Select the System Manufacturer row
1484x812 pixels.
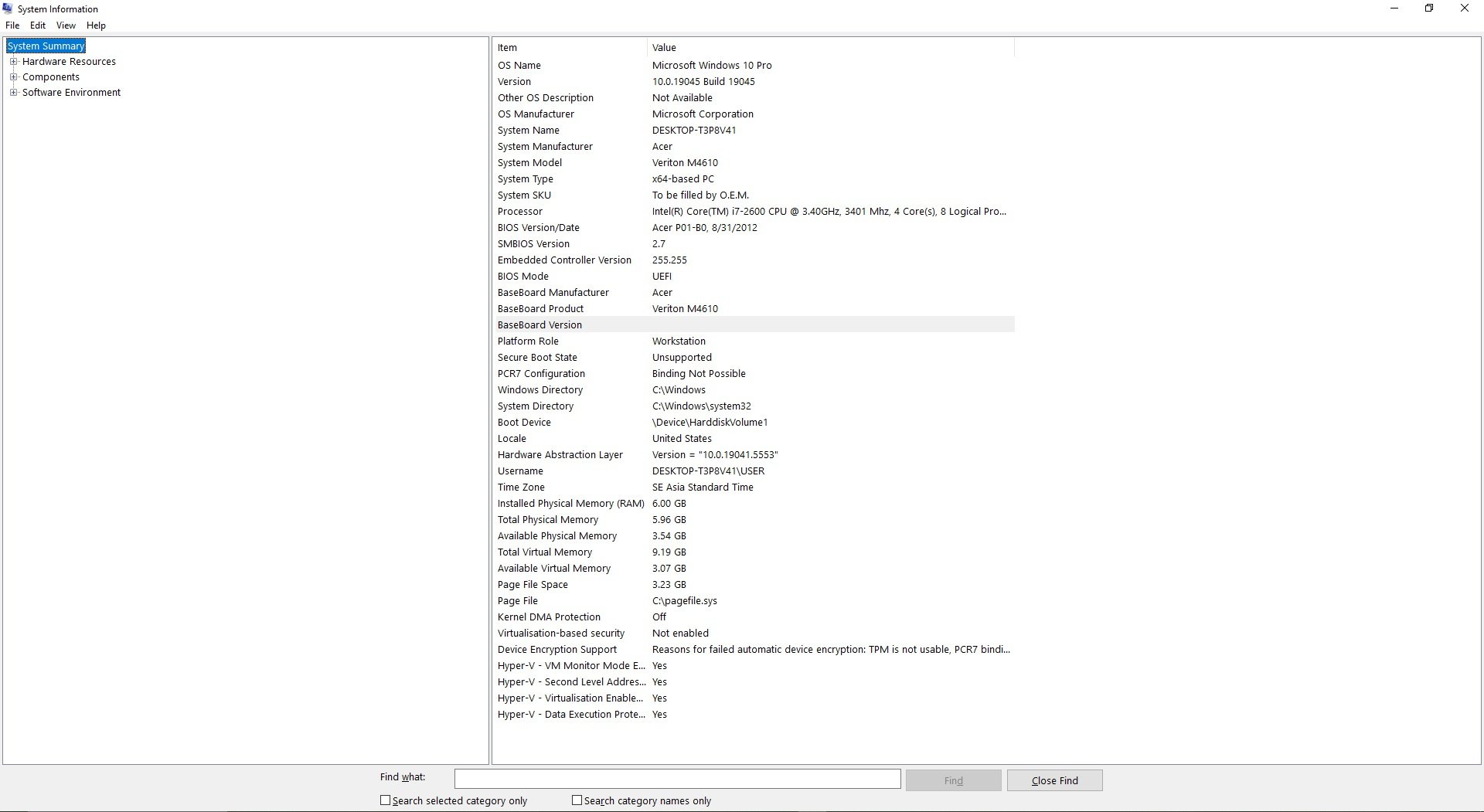(754, 147)
